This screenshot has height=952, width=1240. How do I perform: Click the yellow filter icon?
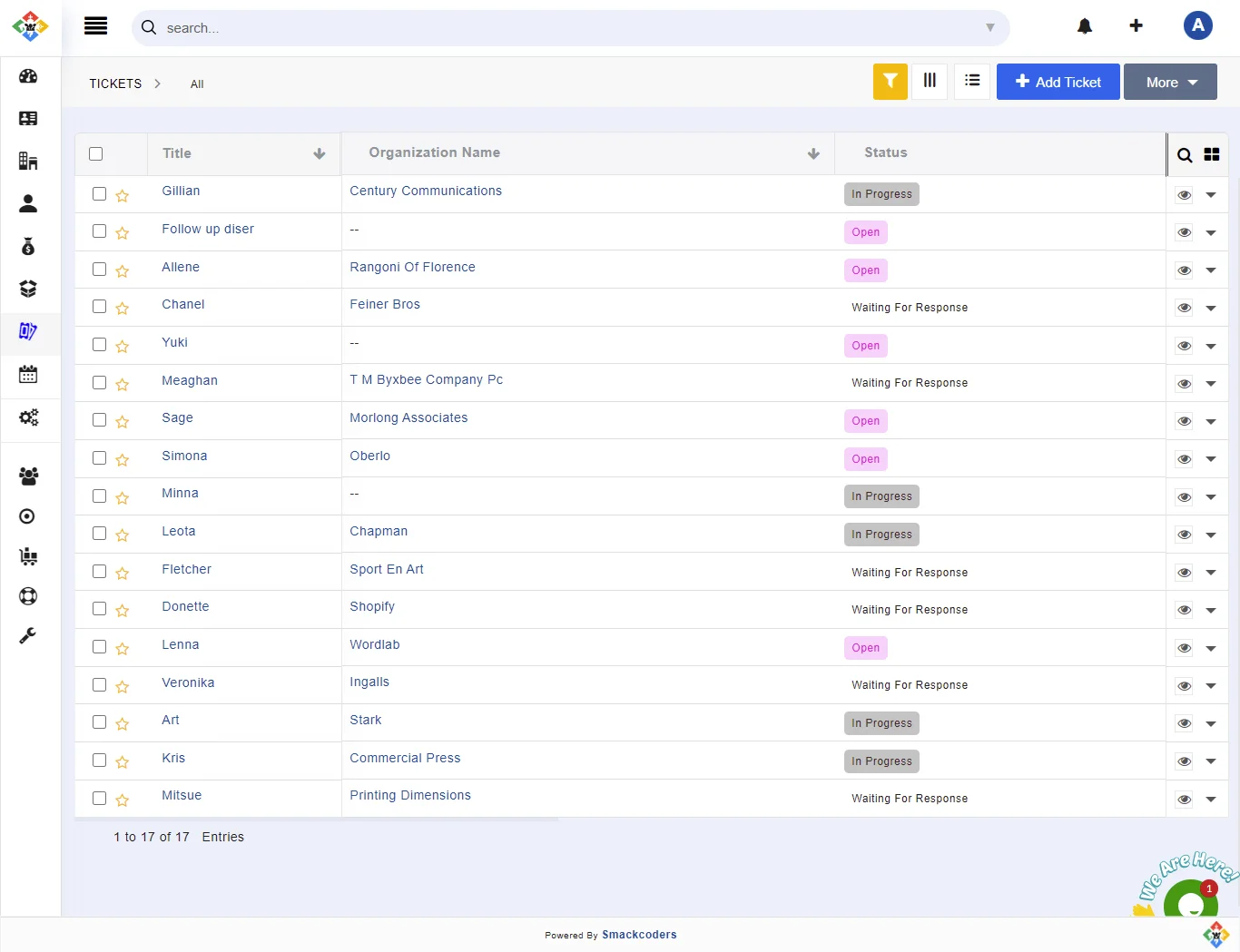coord(890,82)
